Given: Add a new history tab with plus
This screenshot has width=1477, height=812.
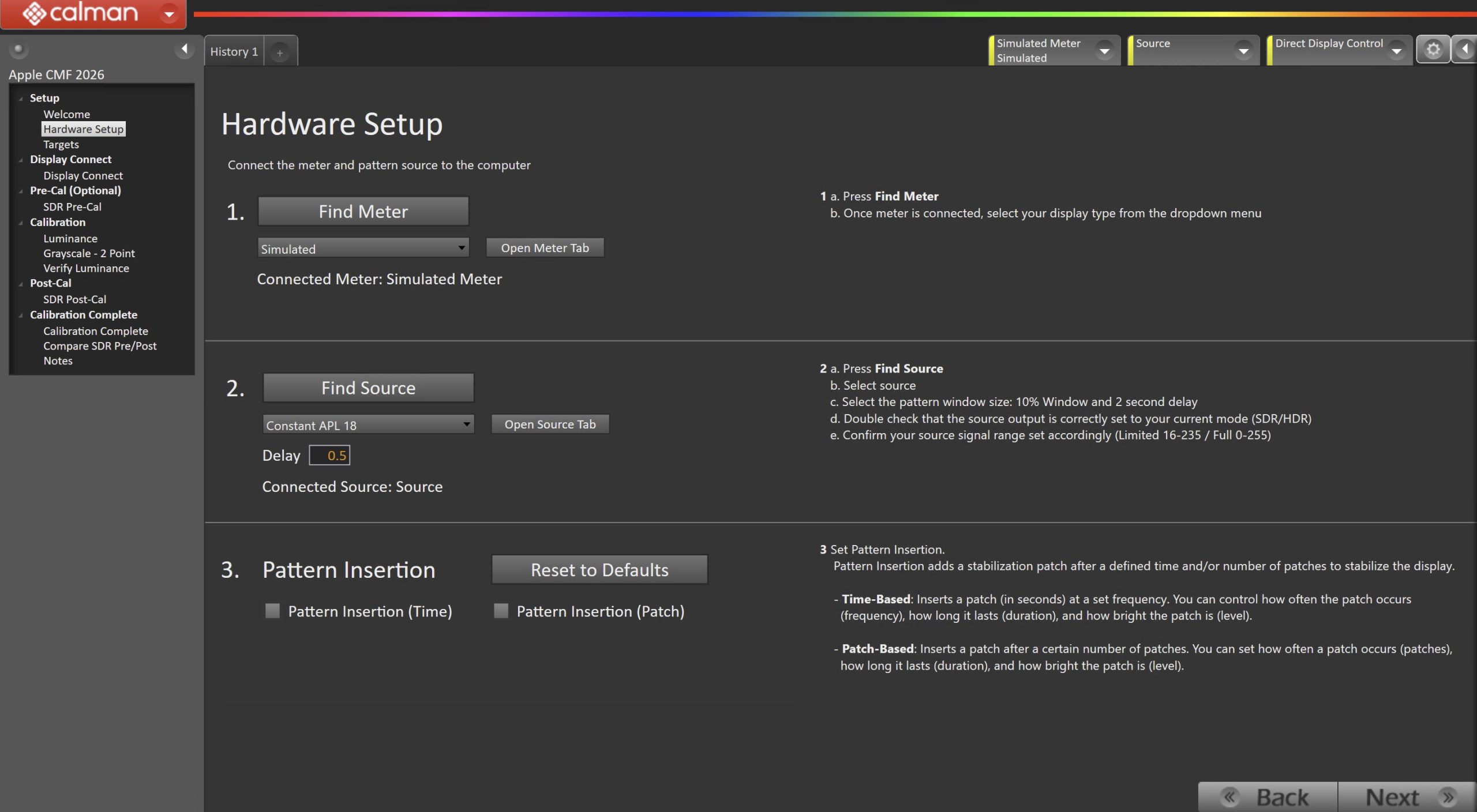Looking at the screenshot, I should pyautogui.click(x=280, y=52).
